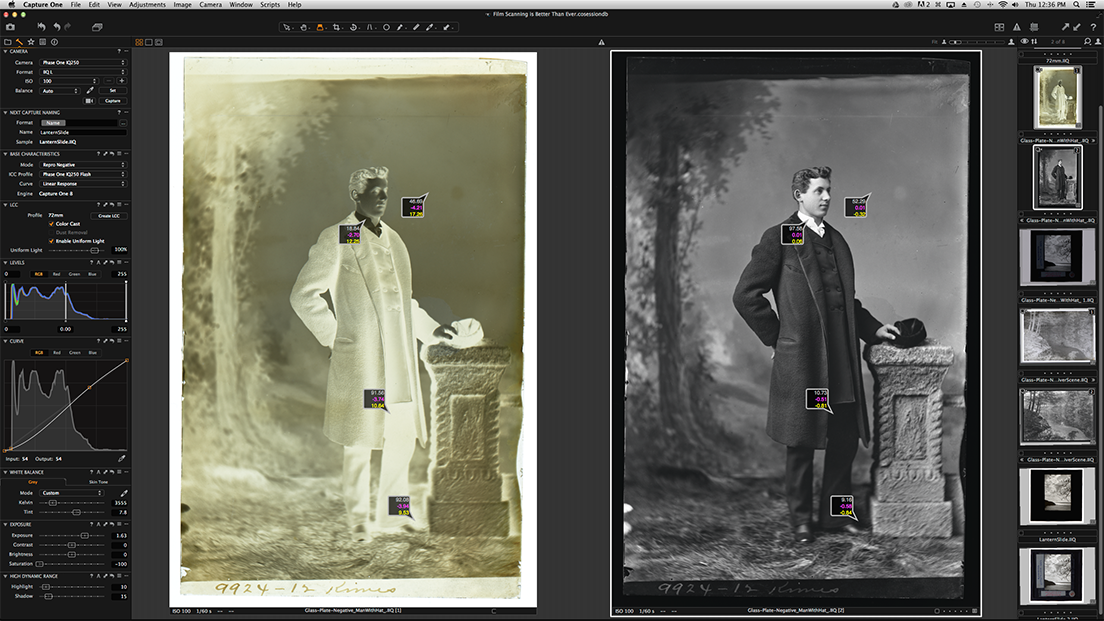The height and width of the screenshot is (621, 1104).
Task: Toggle Enable Uniform Light checkbox
Action: [x=51, y=241]
